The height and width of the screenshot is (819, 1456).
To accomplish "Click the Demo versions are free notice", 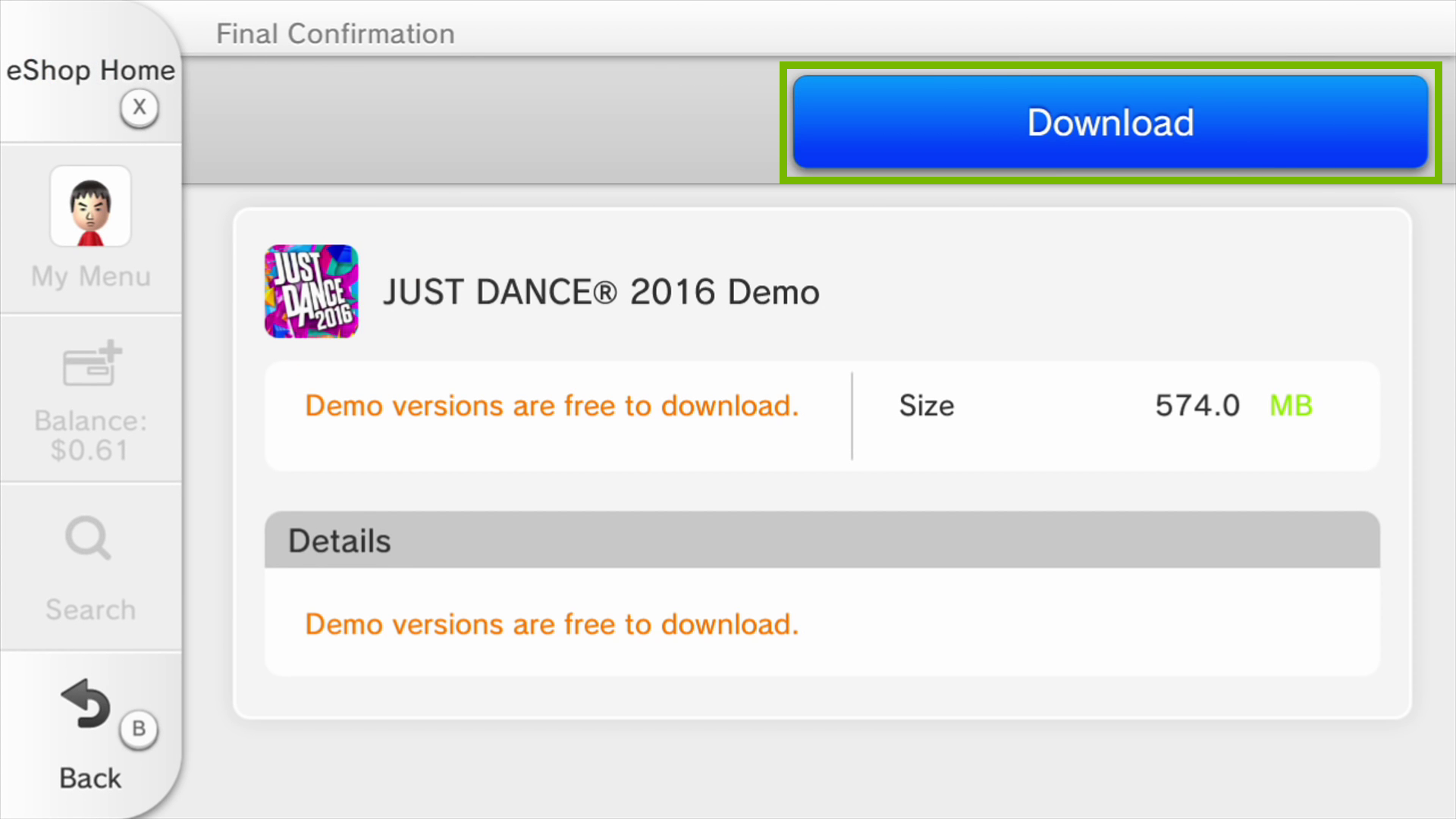I will 551,406.
